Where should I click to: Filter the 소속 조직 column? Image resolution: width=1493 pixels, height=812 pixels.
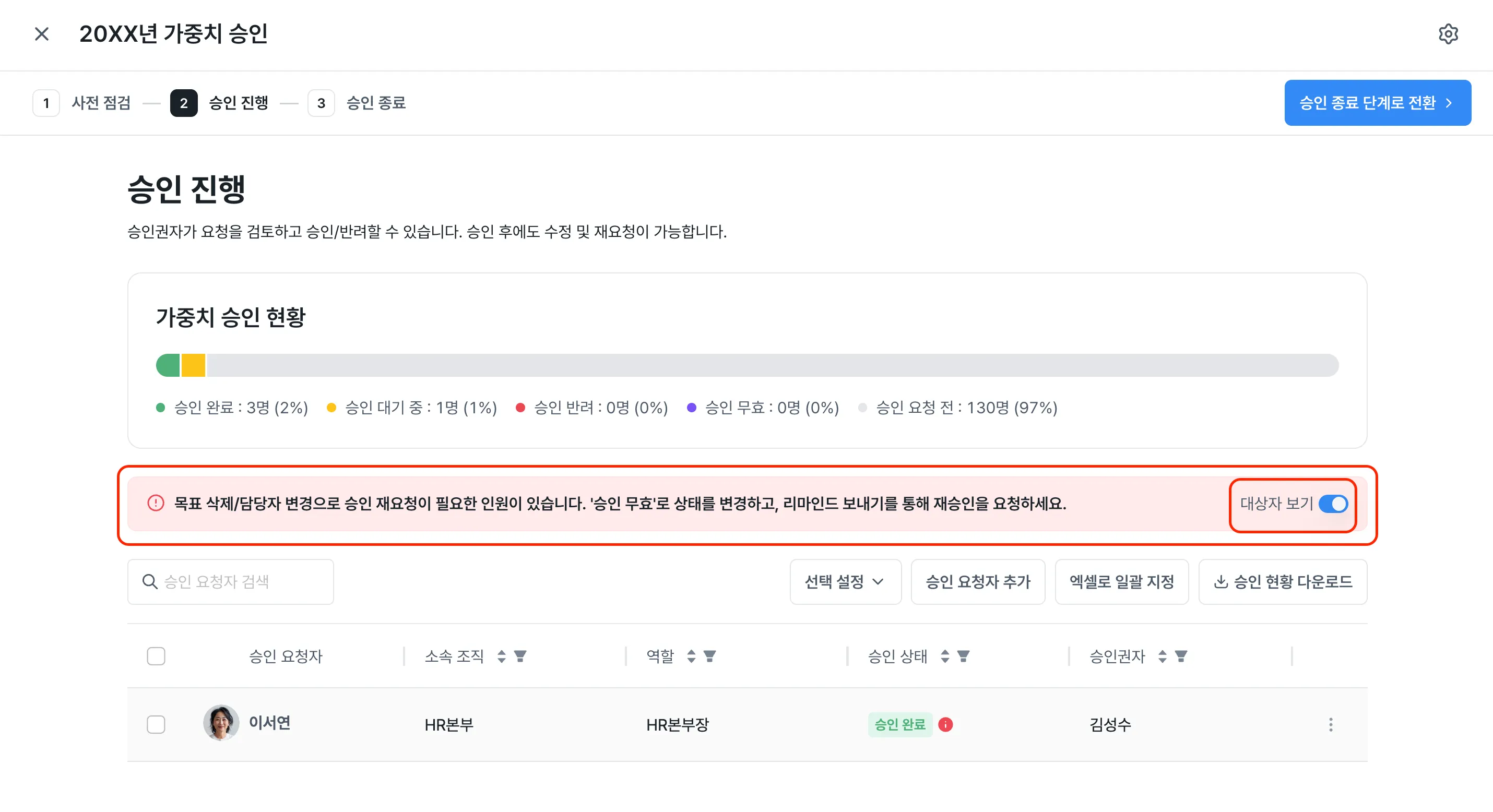pyautogui.click(x=520, y=656)
